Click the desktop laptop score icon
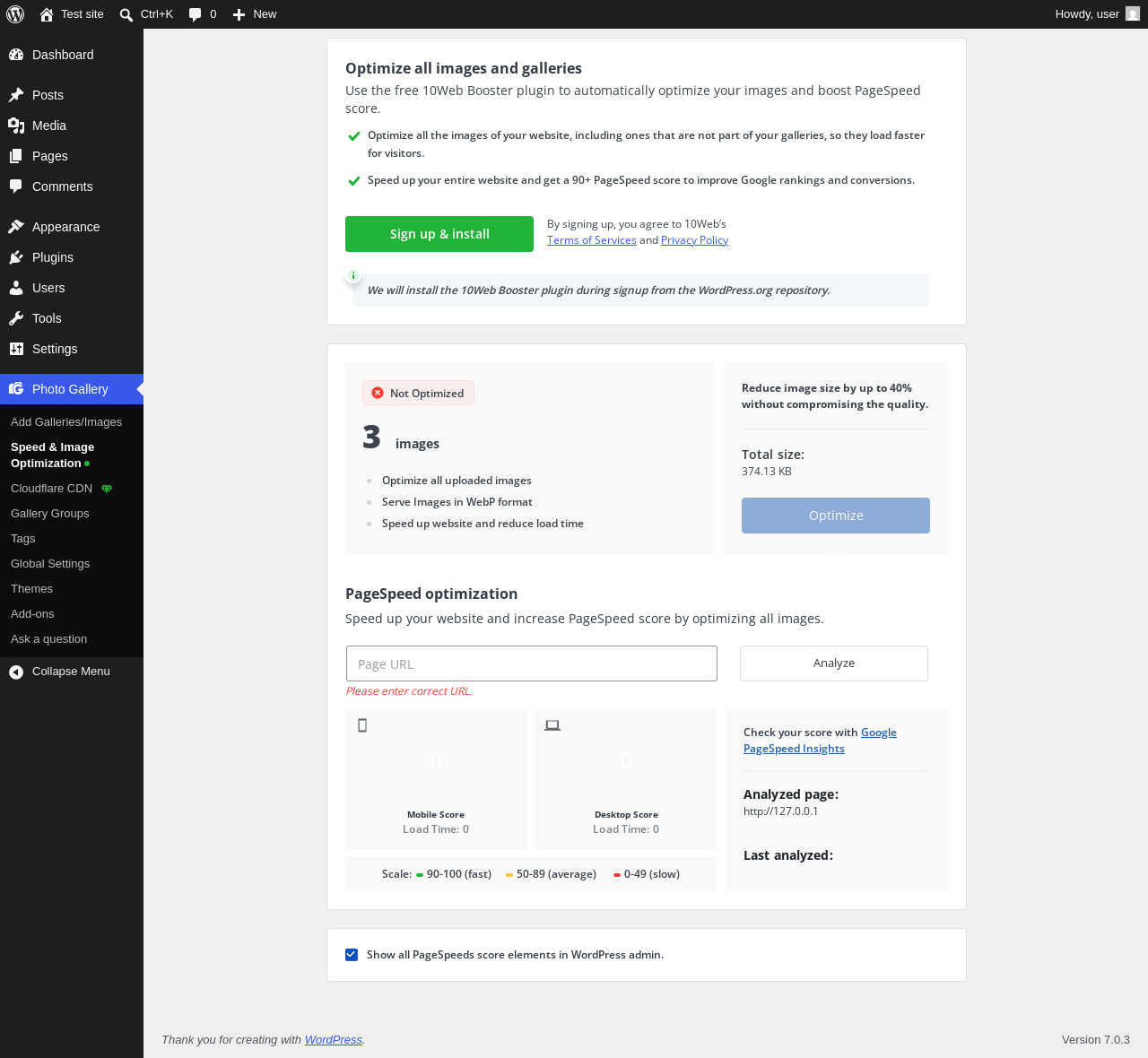This screenshot has height=1058, width=1148. (552, 725)
